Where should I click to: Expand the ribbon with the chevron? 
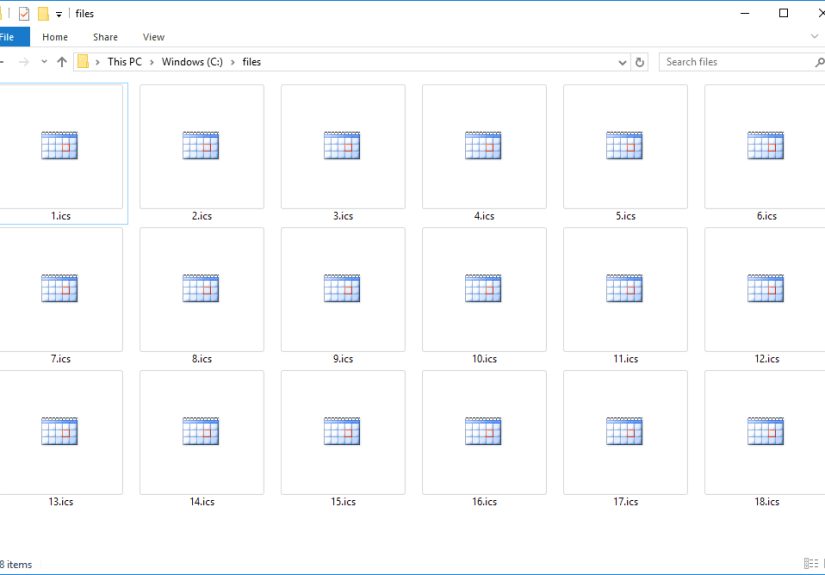coord(814,36)
